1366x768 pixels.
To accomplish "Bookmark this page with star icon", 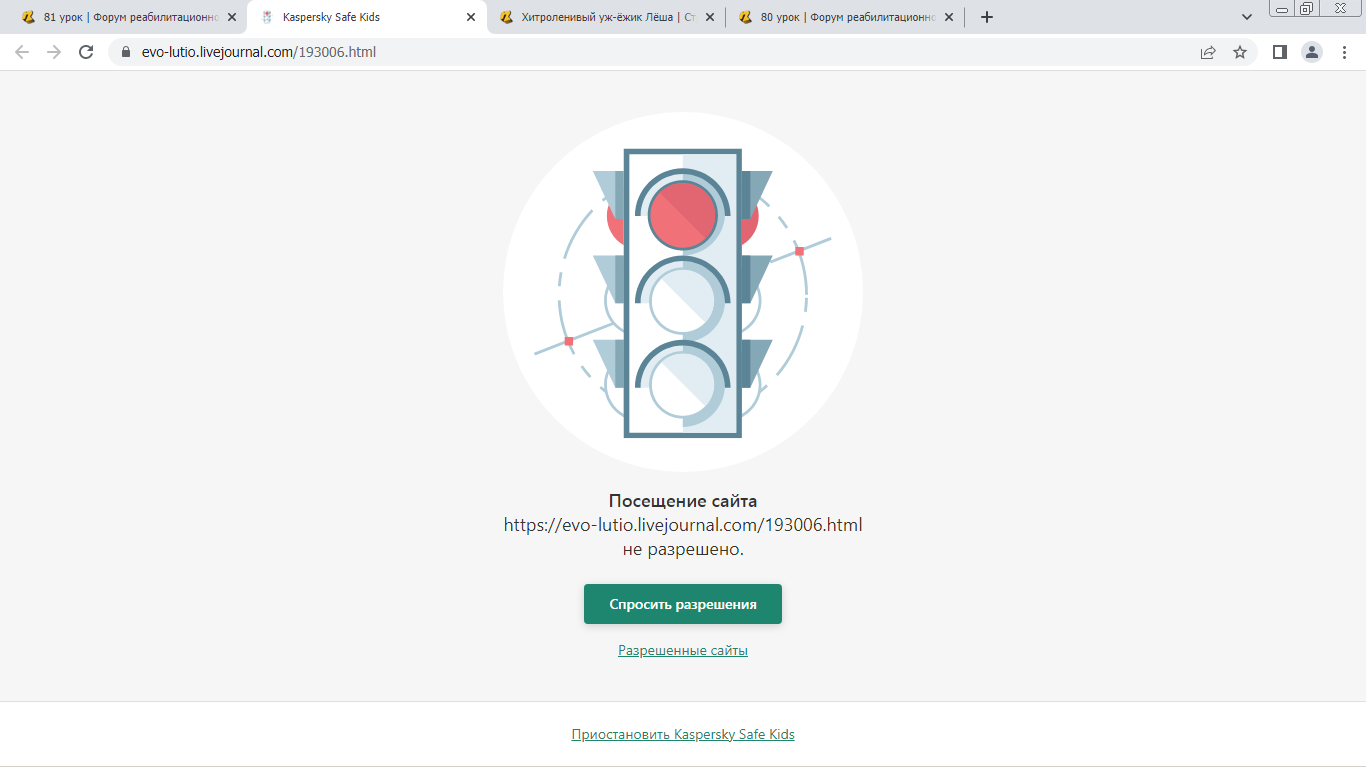I will tap(1240, 52).
